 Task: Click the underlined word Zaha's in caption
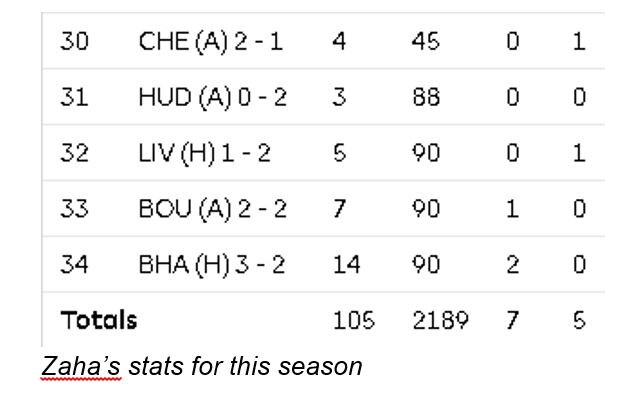click(x=81, y=366)
